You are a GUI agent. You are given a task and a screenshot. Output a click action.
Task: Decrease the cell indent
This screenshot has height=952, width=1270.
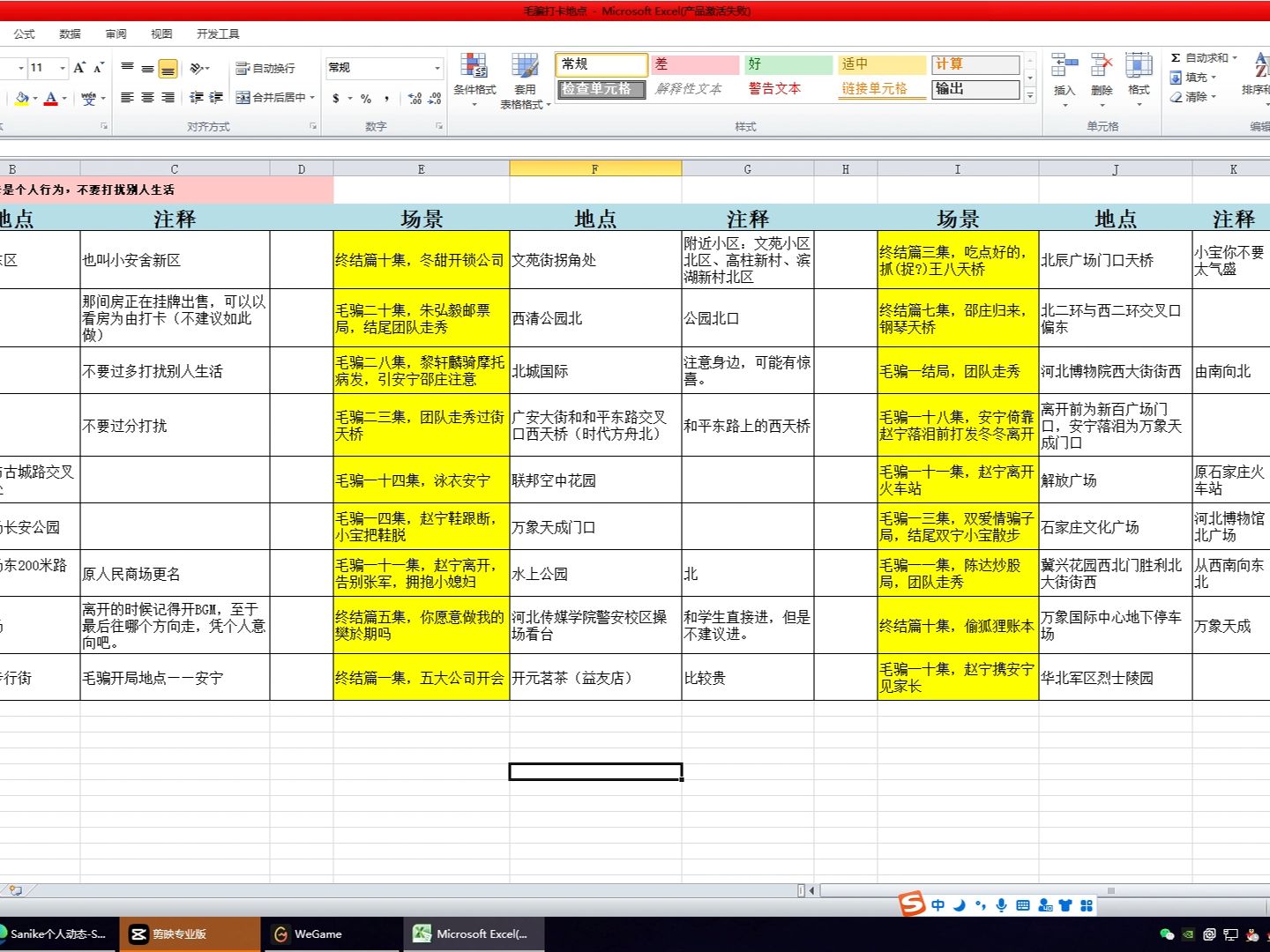(196, 97)
